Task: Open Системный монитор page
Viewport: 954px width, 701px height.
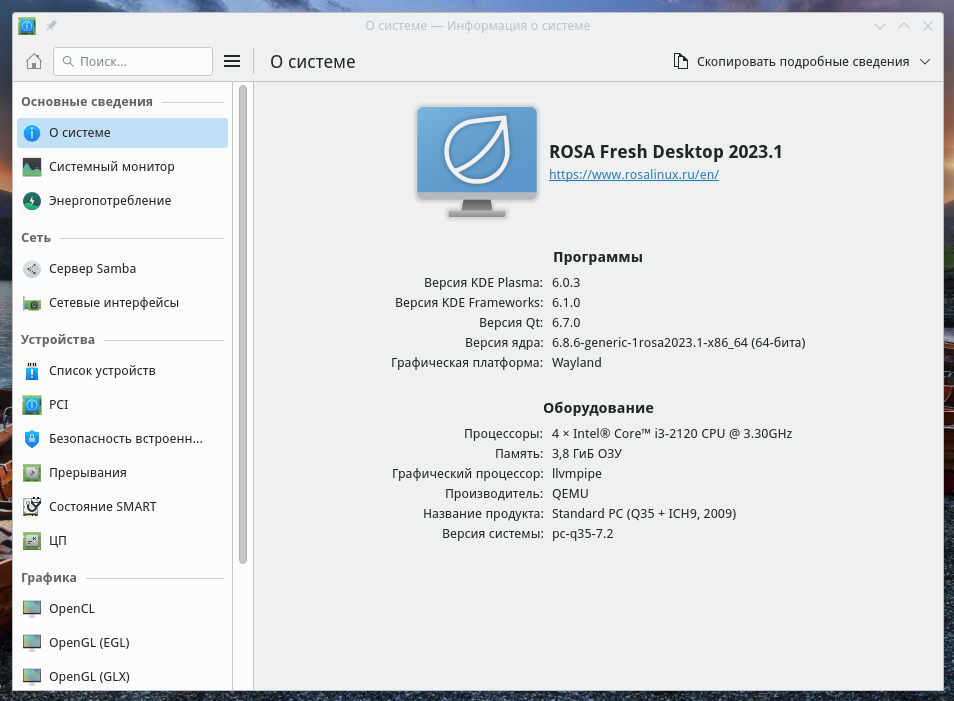Action: tap(122, 167)
